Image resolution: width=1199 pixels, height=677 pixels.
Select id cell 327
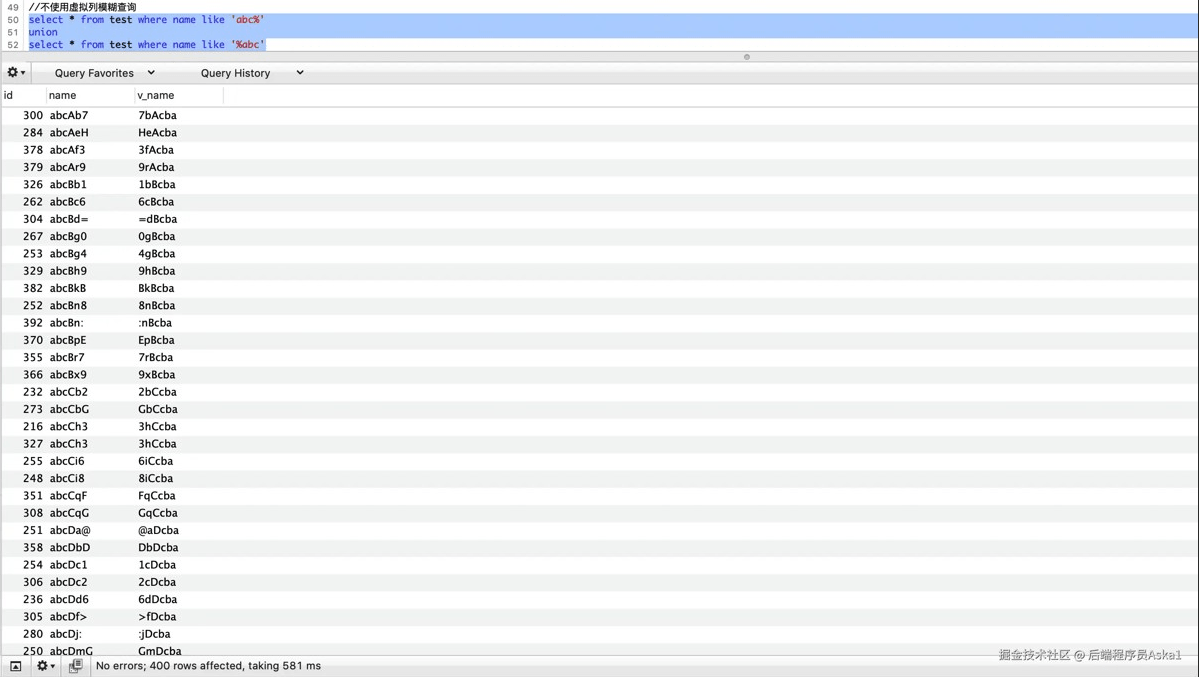[x=33, y=444]
